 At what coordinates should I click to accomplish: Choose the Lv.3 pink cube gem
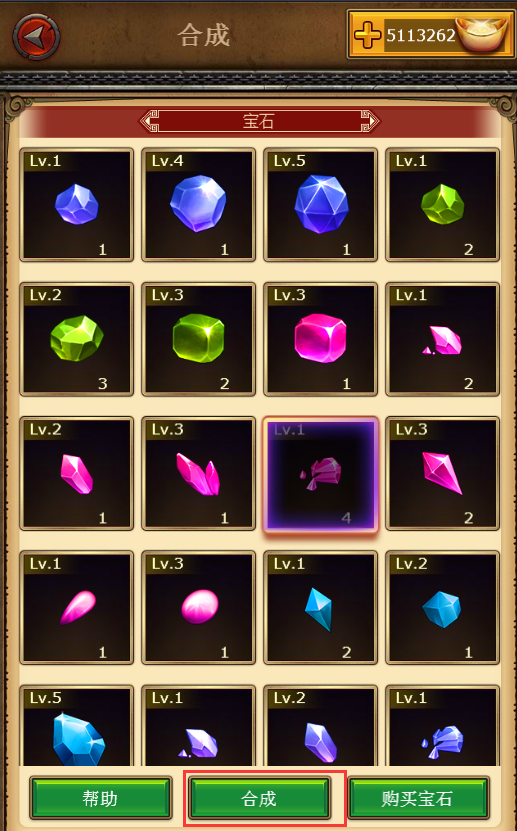pyautogui.click(x=320, y=339)
